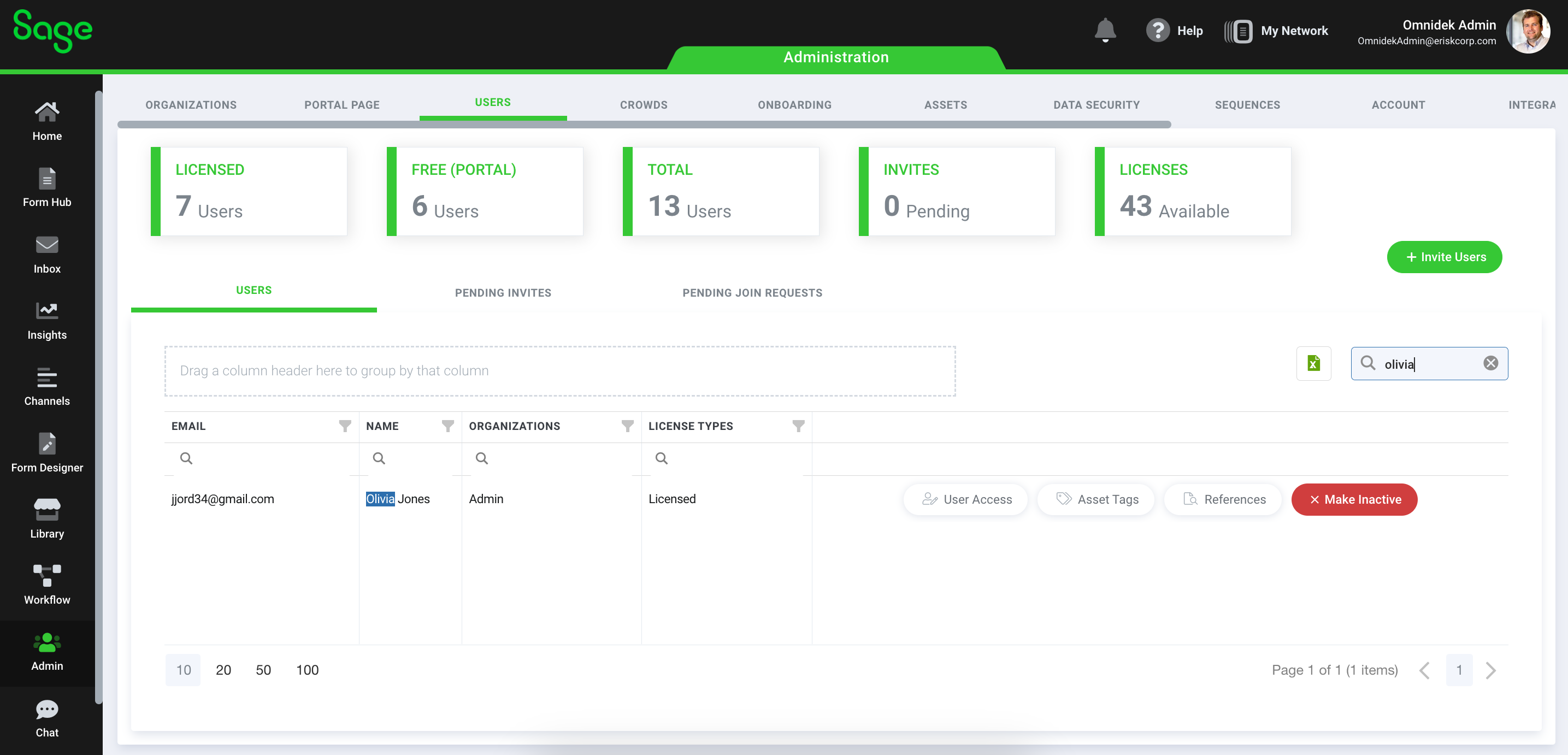Switch to the ORGANIZATIONS tab
Viewport: 1568px width, 755px height.
pos(191,105)
